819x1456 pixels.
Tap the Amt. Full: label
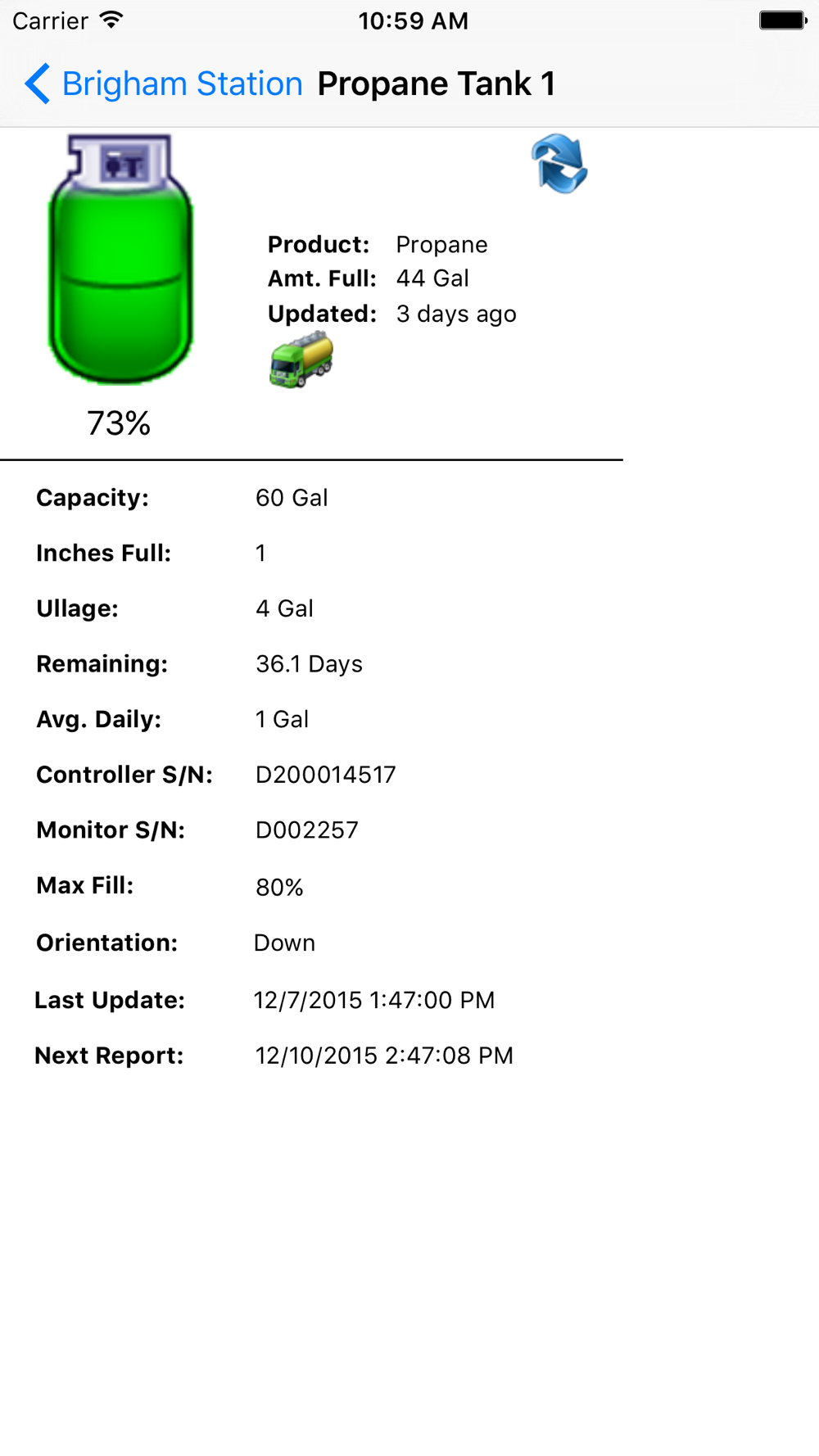[322, 278]
